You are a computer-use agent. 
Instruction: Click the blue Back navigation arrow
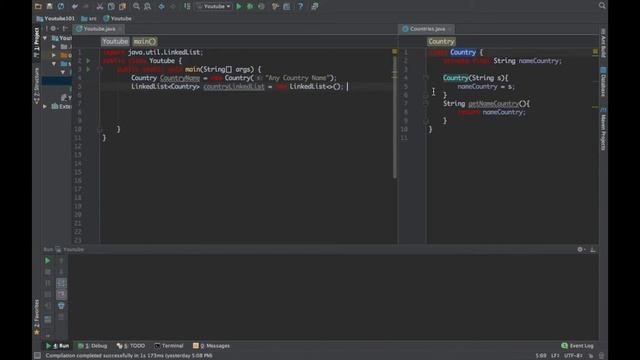[x=162, y=7]
